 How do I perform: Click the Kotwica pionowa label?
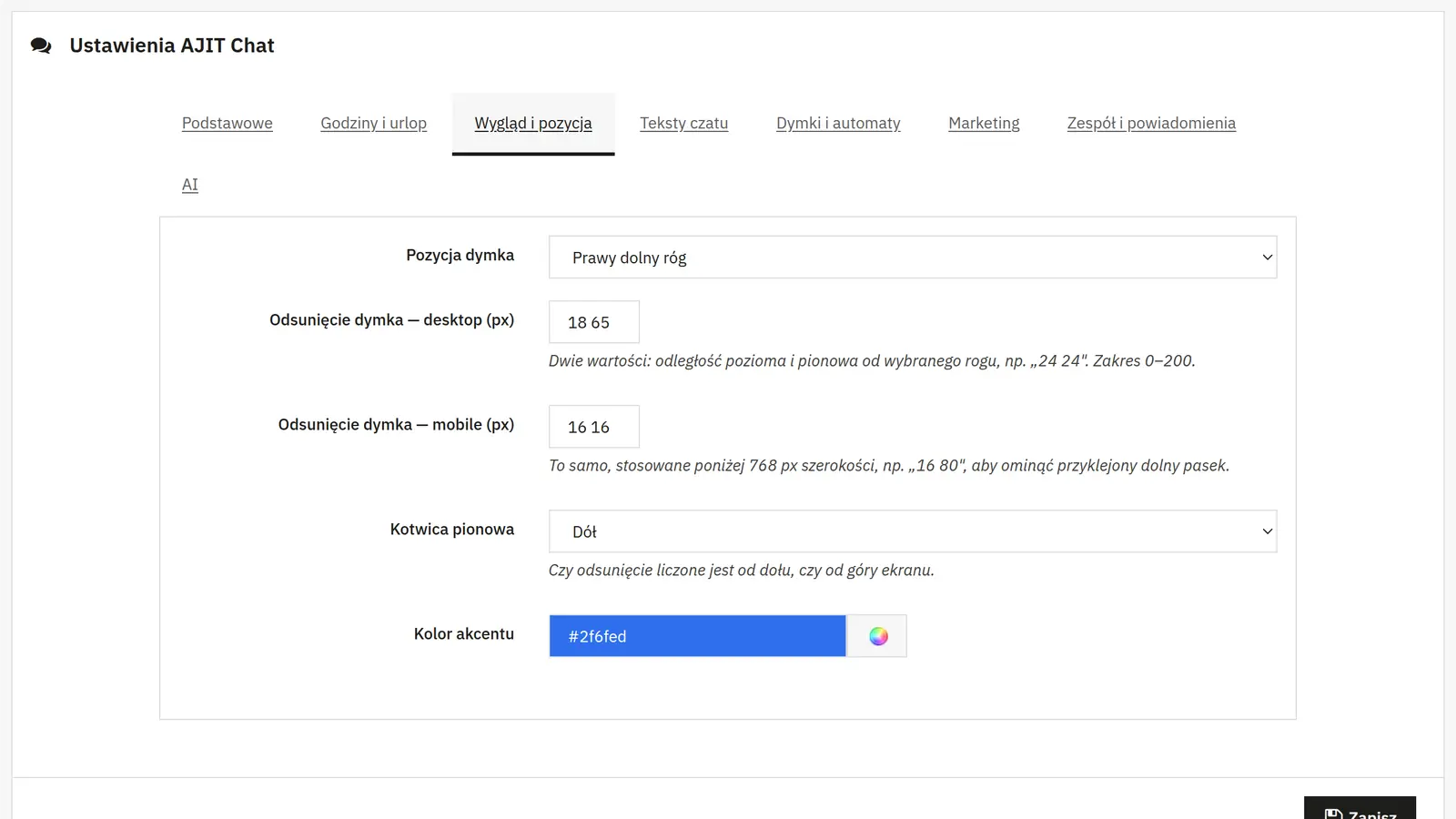(451, 530)
